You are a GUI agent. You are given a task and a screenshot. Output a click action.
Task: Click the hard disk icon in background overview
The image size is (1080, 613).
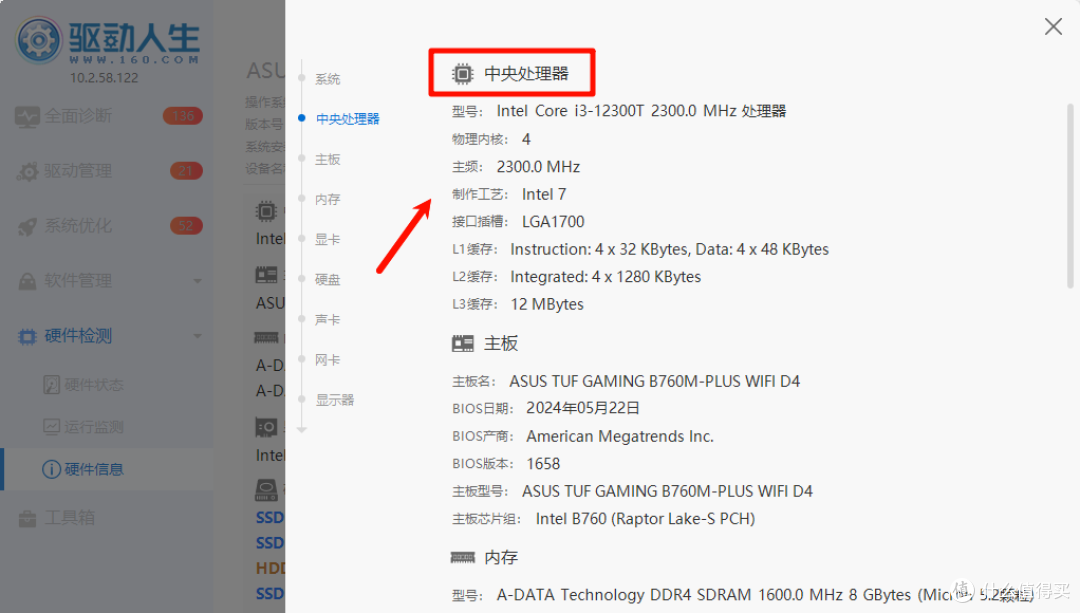[x=267, y=490]
